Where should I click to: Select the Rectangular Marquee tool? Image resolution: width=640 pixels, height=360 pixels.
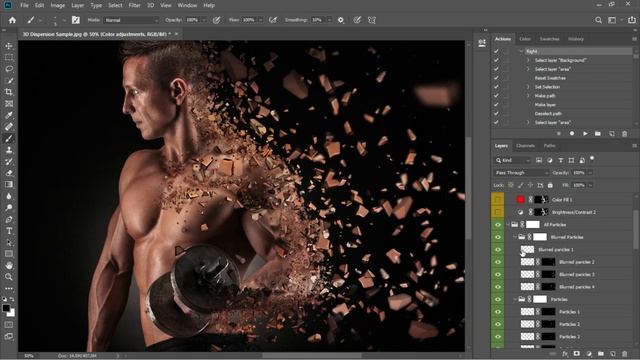click(9, 58)
